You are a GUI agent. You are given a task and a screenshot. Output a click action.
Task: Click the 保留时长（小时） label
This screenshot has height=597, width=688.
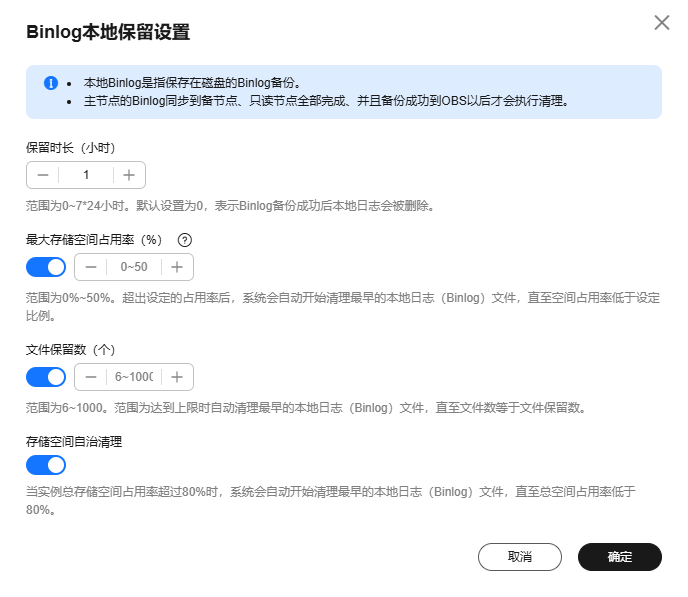point(71,148)
